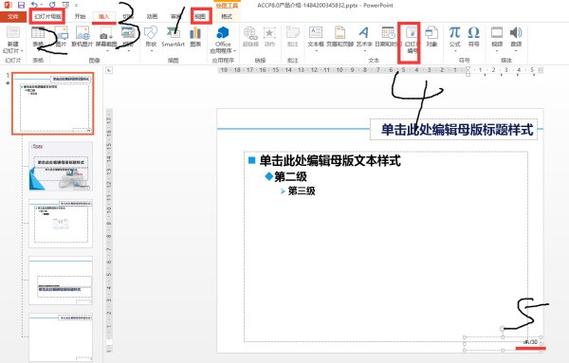
Task: Open the 格式 Format tab
Action: [x=227, y=17]
